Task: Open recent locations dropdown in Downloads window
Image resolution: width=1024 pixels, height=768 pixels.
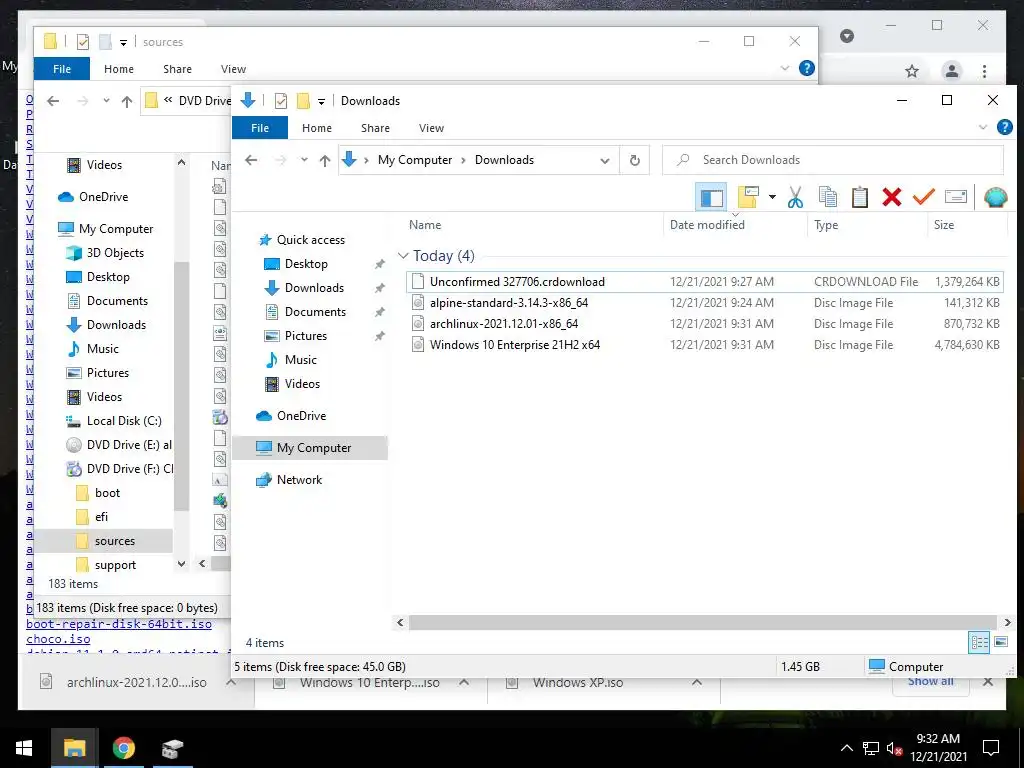Action: [x=304, y=160]
